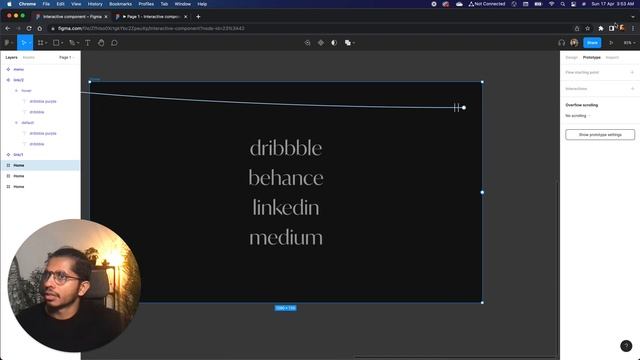The image size is (640, 360).
Task: Open the File menu in menu bar
Action: (46, 4)
